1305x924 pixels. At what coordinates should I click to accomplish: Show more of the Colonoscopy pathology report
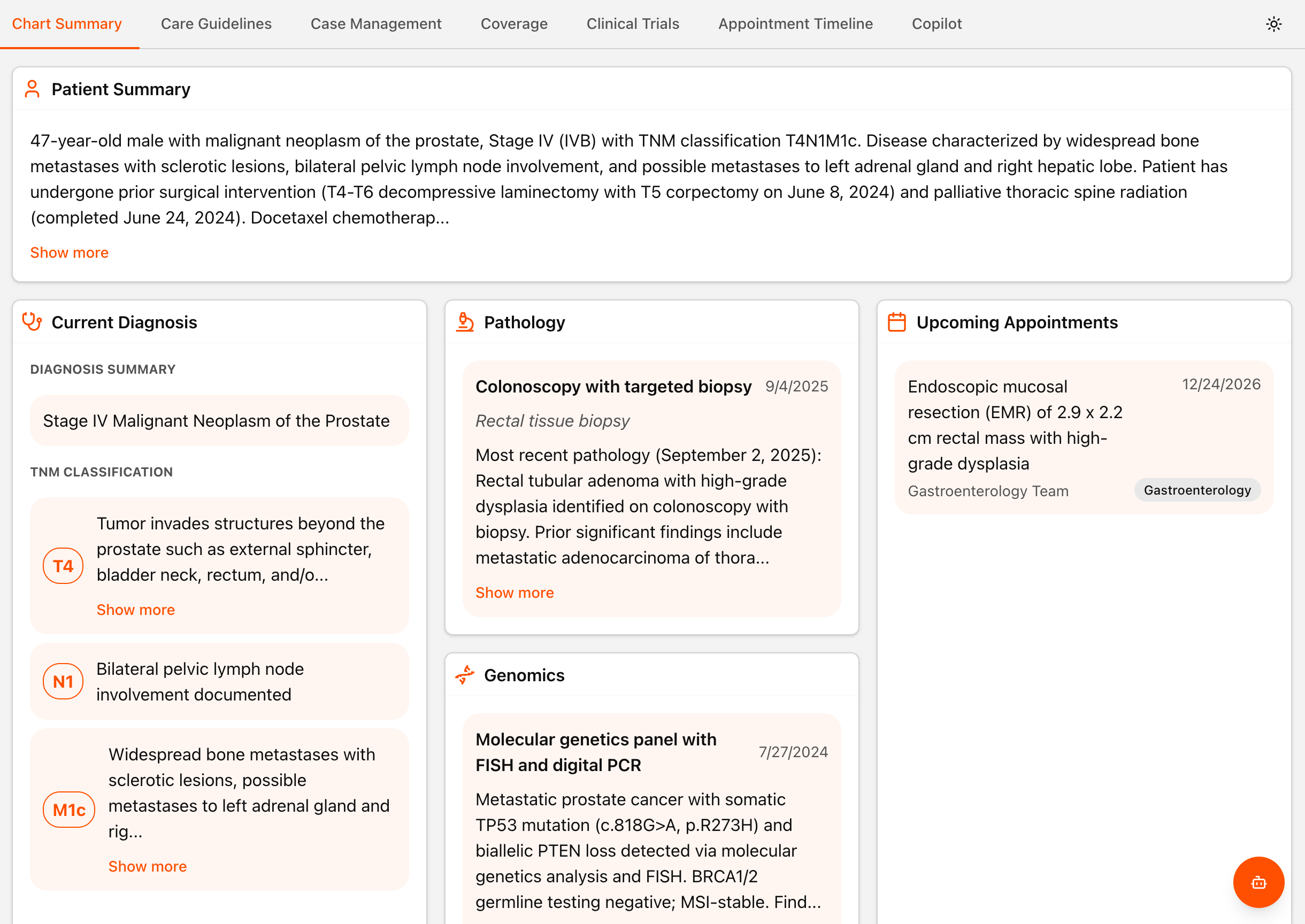[515, 593]
